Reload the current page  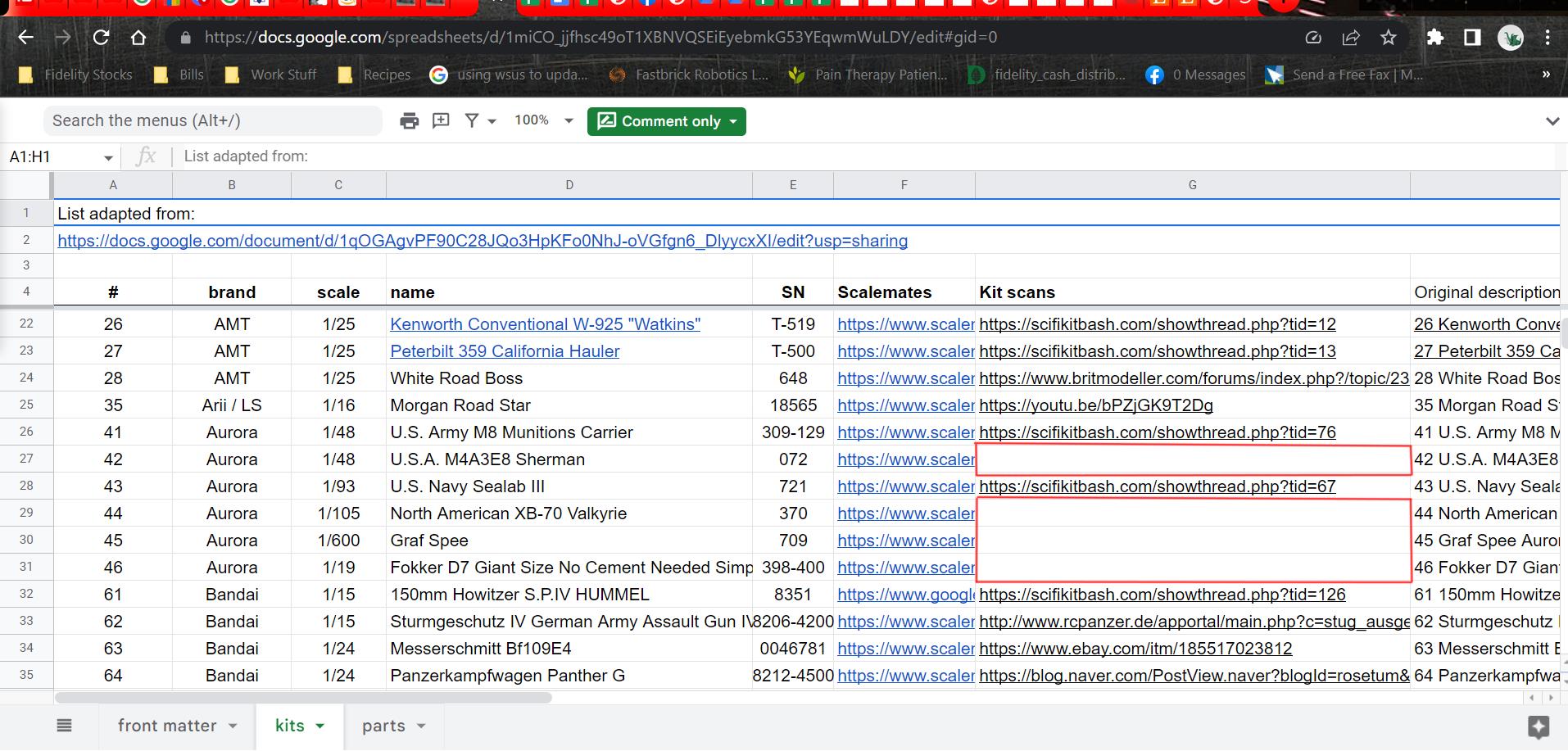[101, 38]
